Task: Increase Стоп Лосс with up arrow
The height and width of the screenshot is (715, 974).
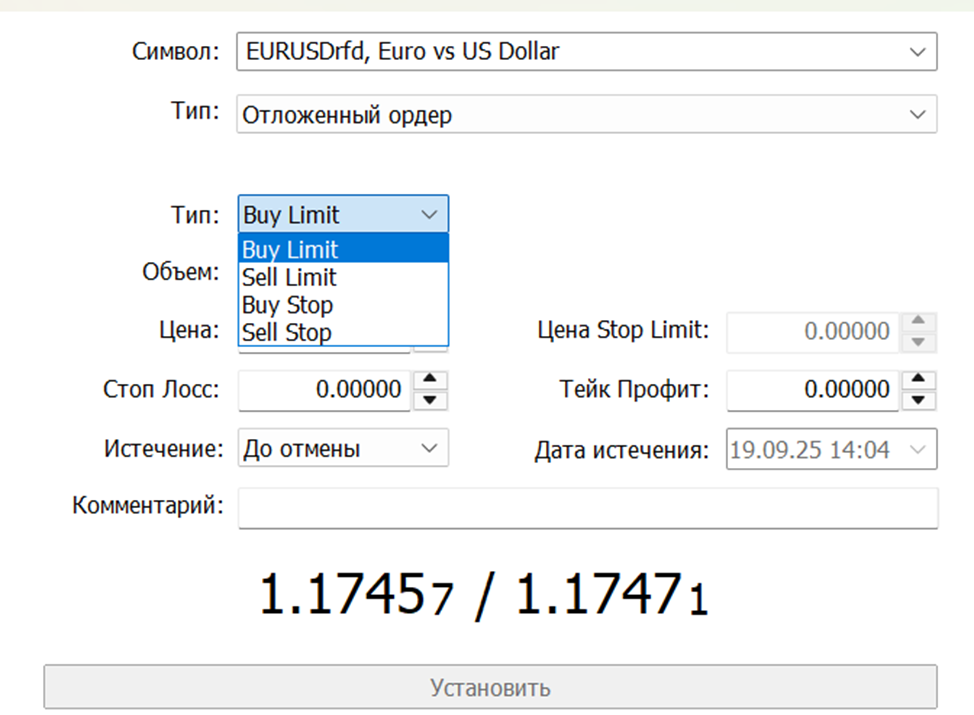Action: click(430, 380)
